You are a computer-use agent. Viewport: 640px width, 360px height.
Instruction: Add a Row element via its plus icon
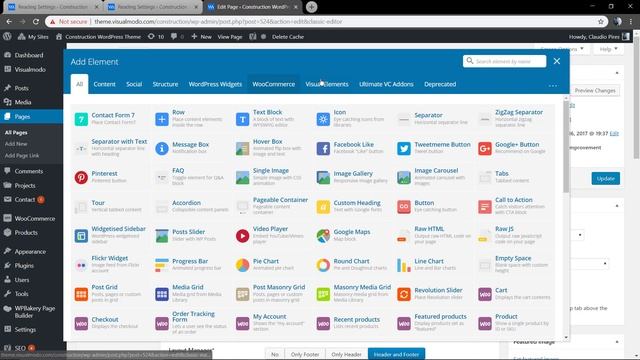point(162,119)
